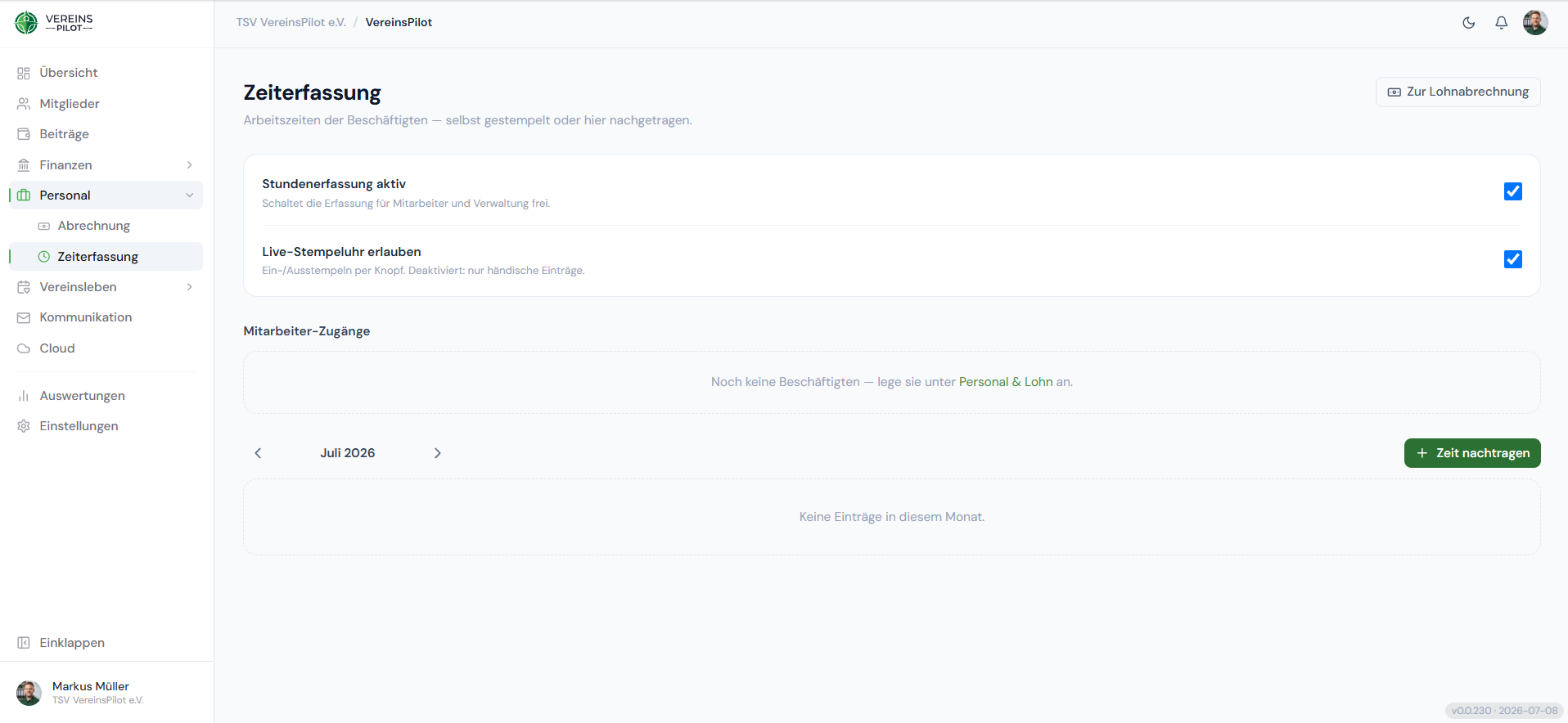Click the Finanzen bank icon
The width and height of the screenshot is (1568, 723).
tap(24, 165)
